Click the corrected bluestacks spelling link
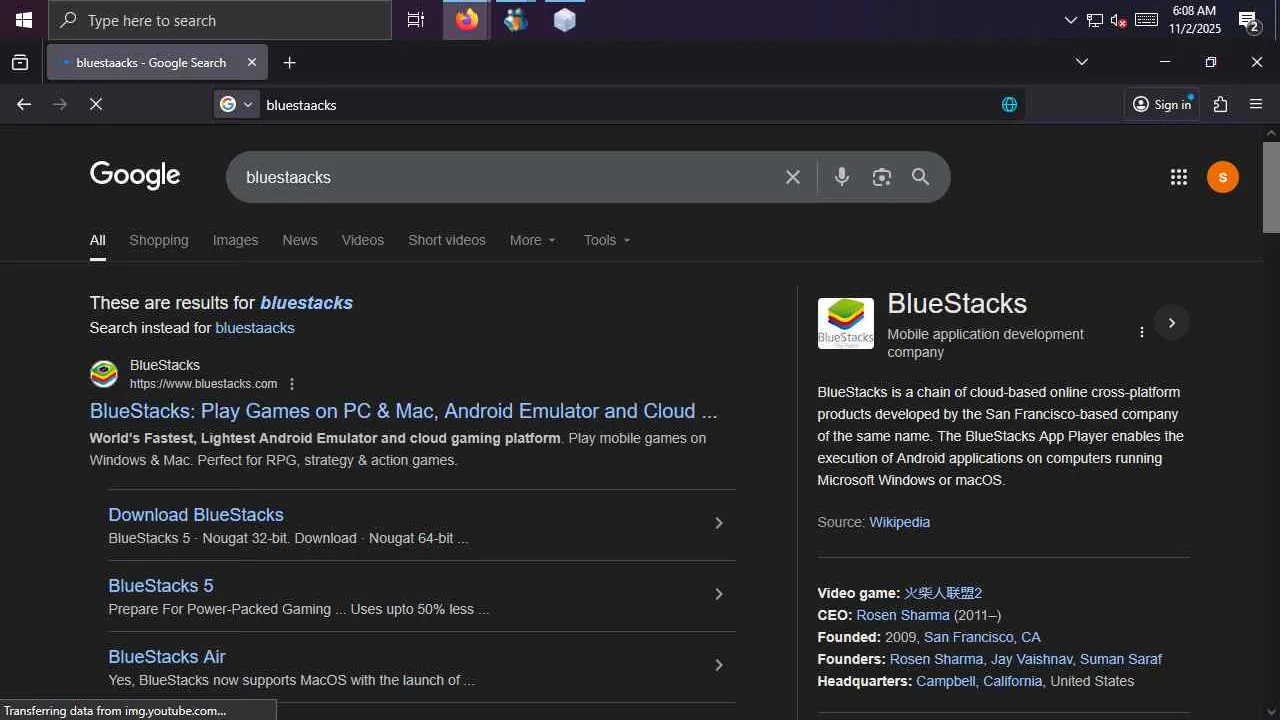This screenshot has width=1280, height=720. coord(306,303)
